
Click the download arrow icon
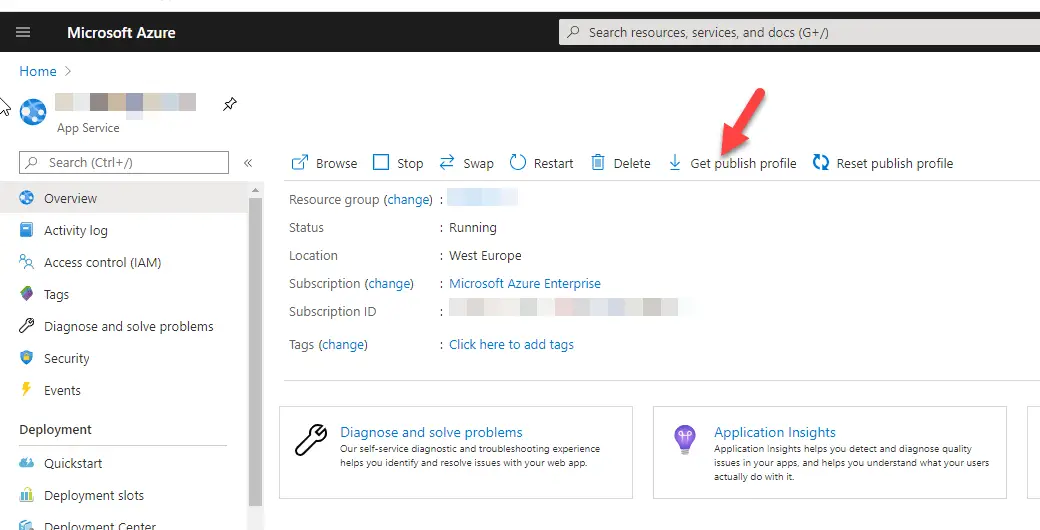point(675,163)
